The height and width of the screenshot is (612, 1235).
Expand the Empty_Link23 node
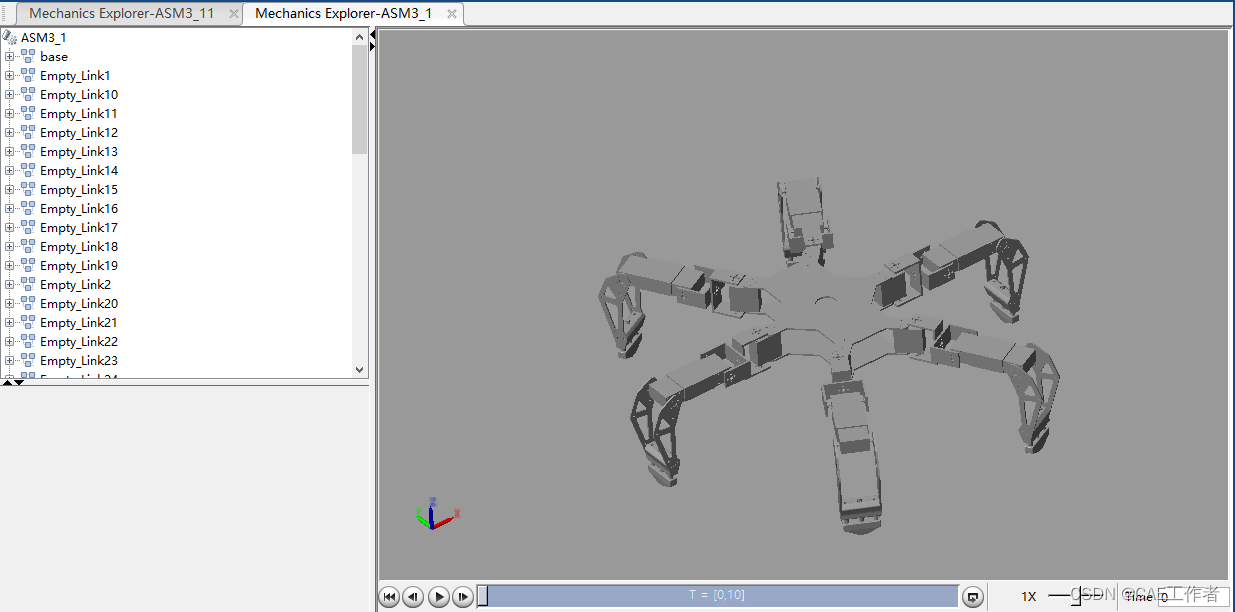(9, 361)
